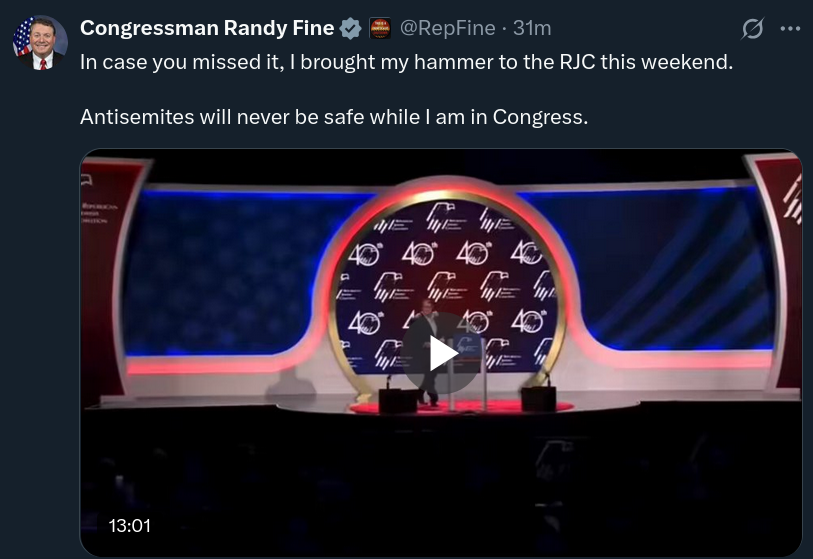Click Randy Fine's profile avatar
This screenshot has width=813, height=559.
[x=40, y=43]
